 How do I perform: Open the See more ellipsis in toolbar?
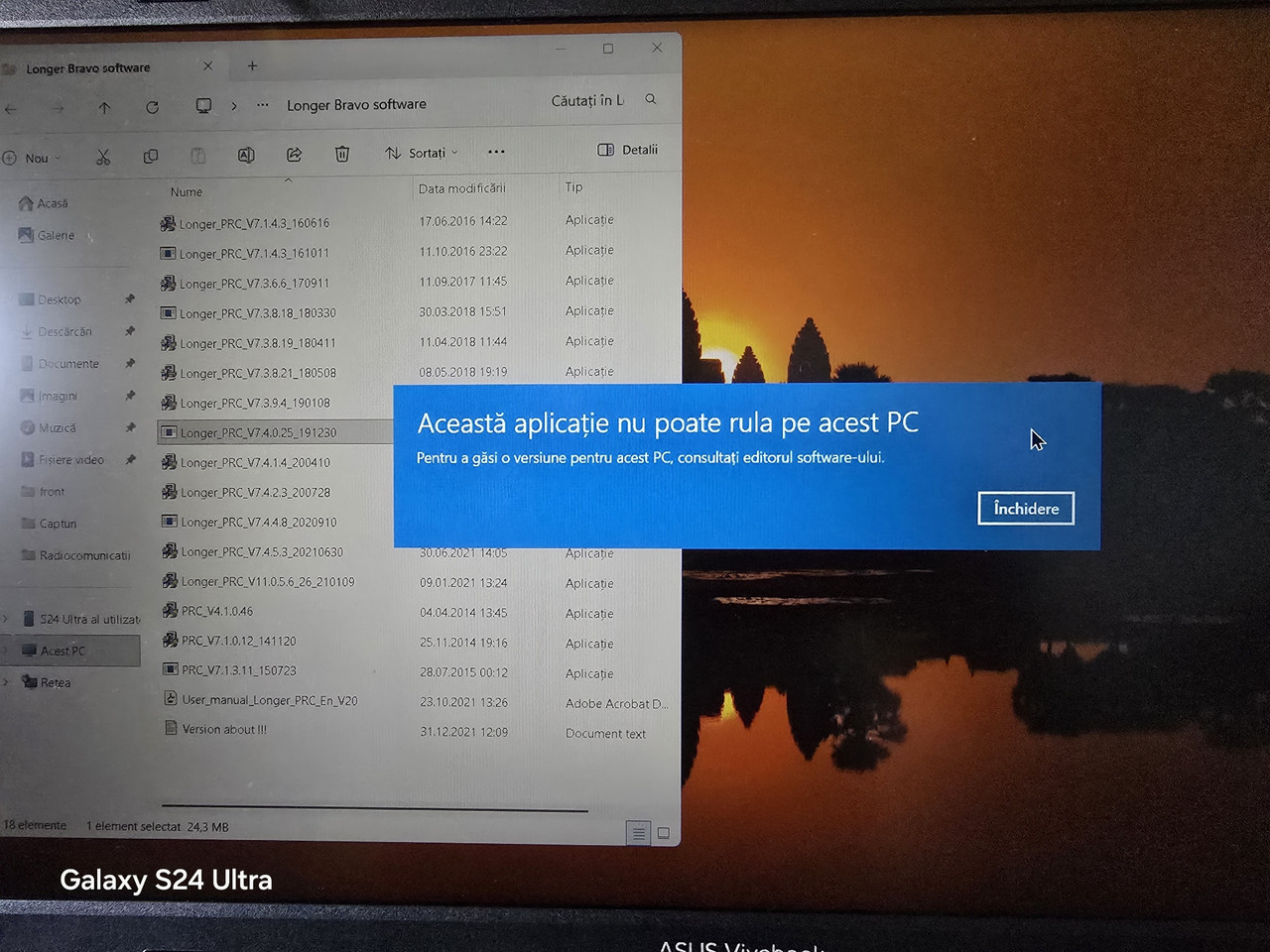click(496, 152)
